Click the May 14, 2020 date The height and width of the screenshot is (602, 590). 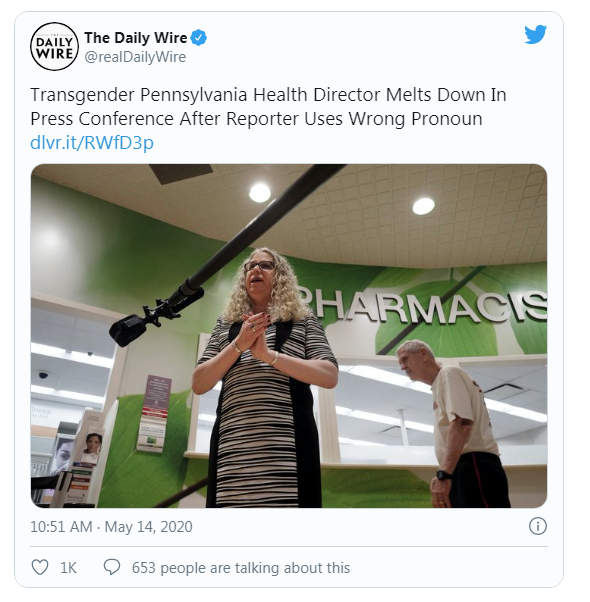click(x=148, y=526)
